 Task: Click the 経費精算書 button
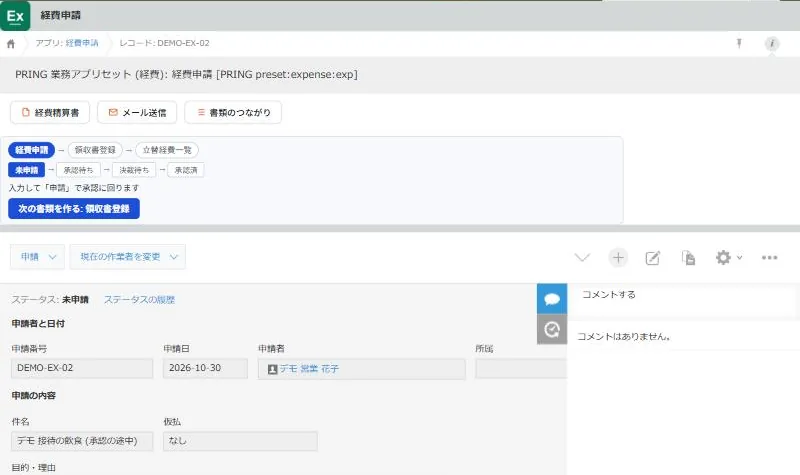pyautogui.click(x=50, y=112)
